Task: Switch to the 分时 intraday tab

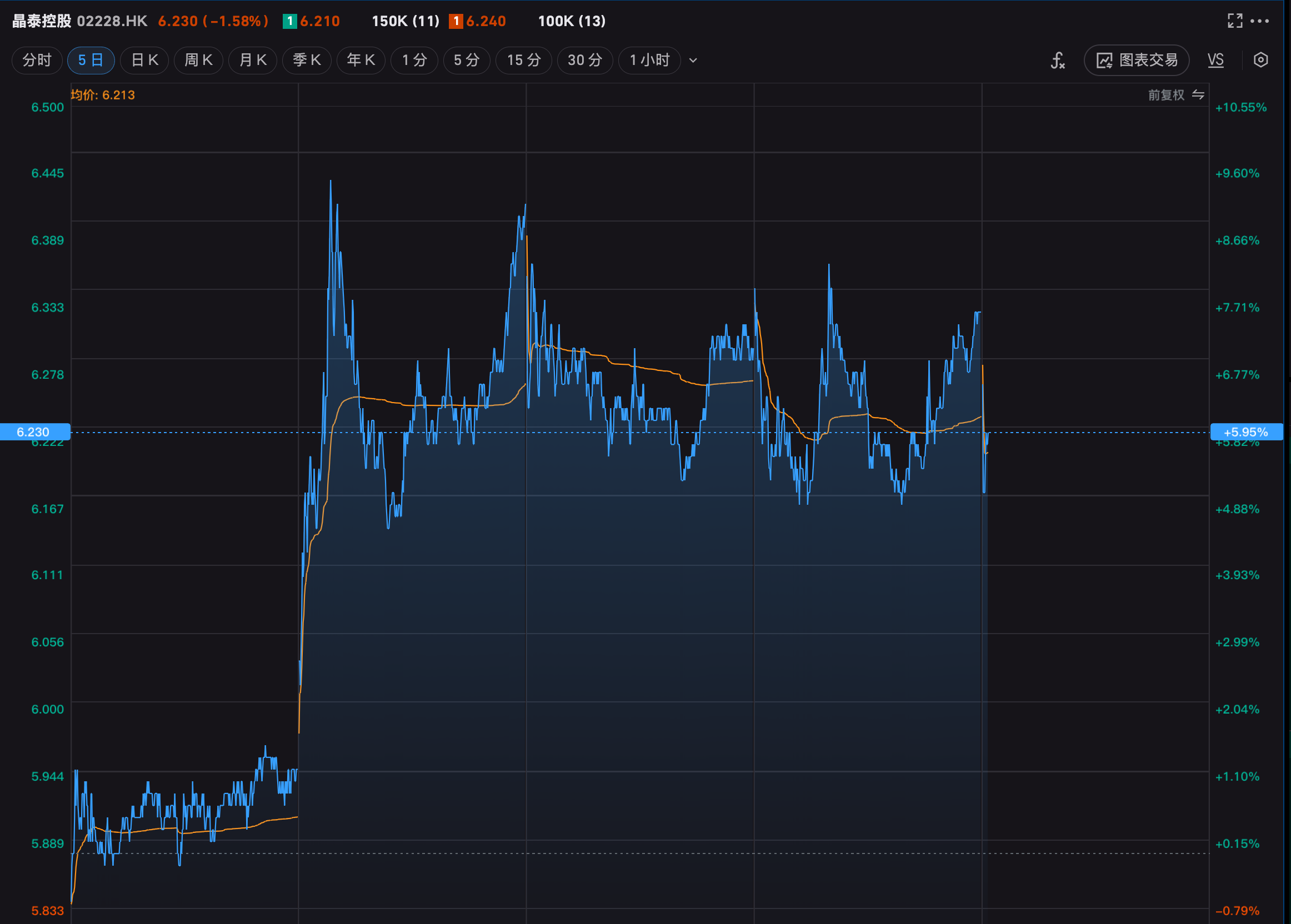Action: click(x=37, y=61)
